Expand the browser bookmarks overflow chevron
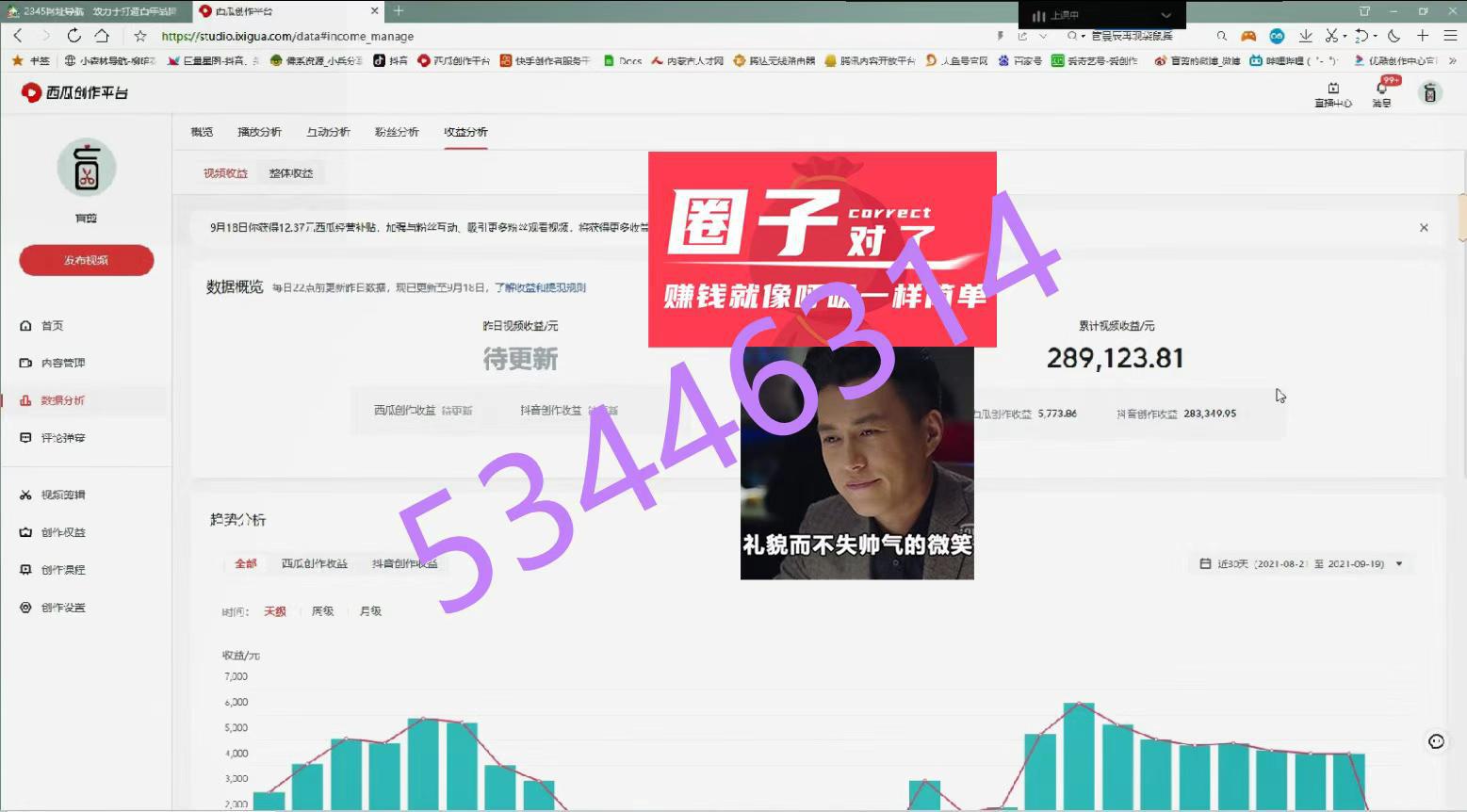Viewport: 1467px width, 812px height. (x=1452, y=60)
